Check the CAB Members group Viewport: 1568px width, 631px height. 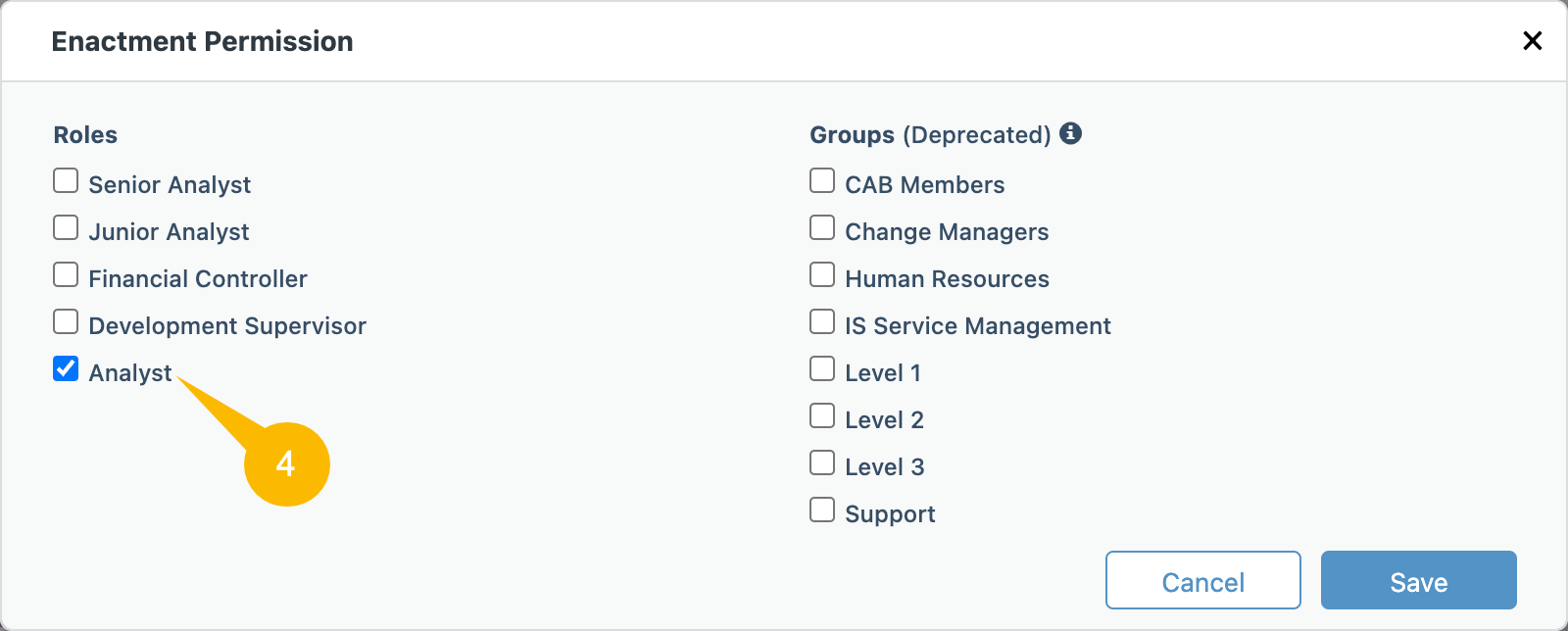pos(822,181)
